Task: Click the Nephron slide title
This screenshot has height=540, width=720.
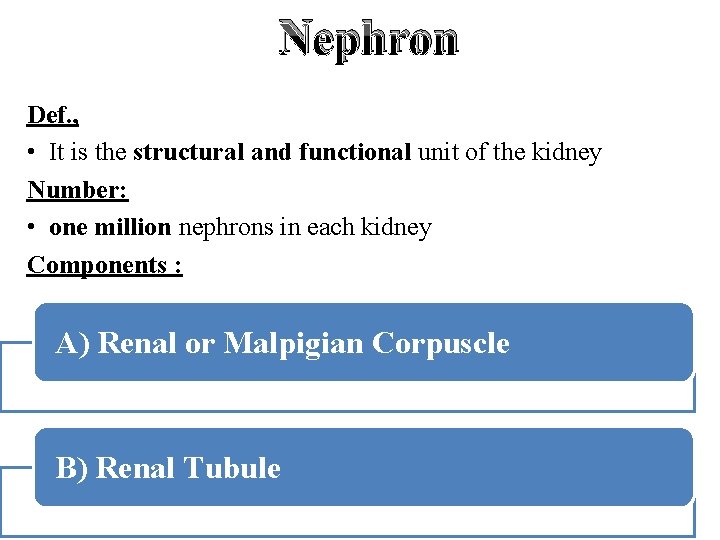Action: (369, 39)
